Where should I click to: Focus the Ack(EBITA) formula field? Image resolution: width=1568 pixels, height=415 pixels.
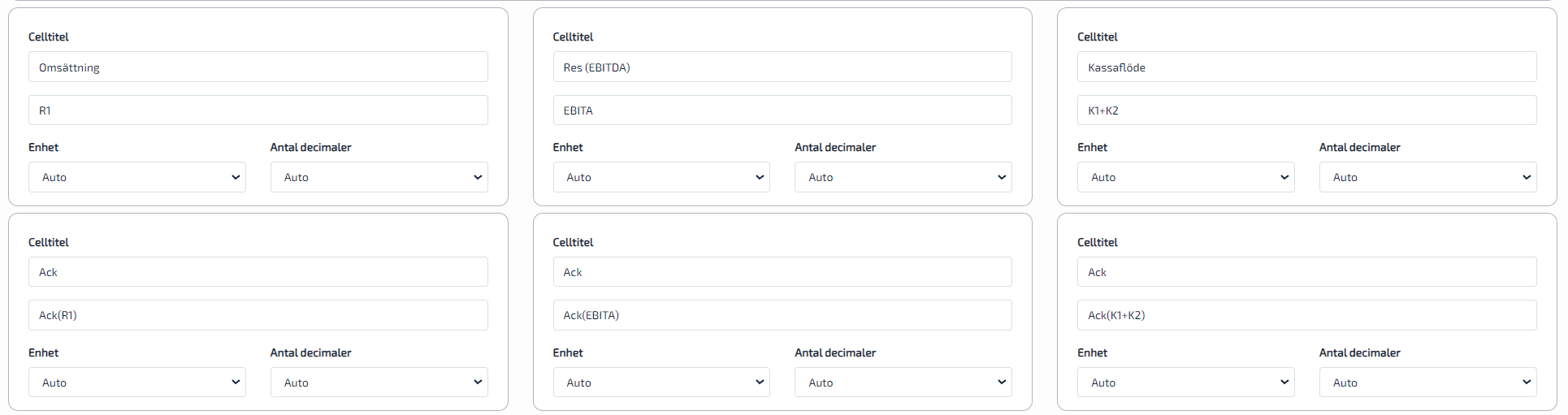click(x=782, y=315)
